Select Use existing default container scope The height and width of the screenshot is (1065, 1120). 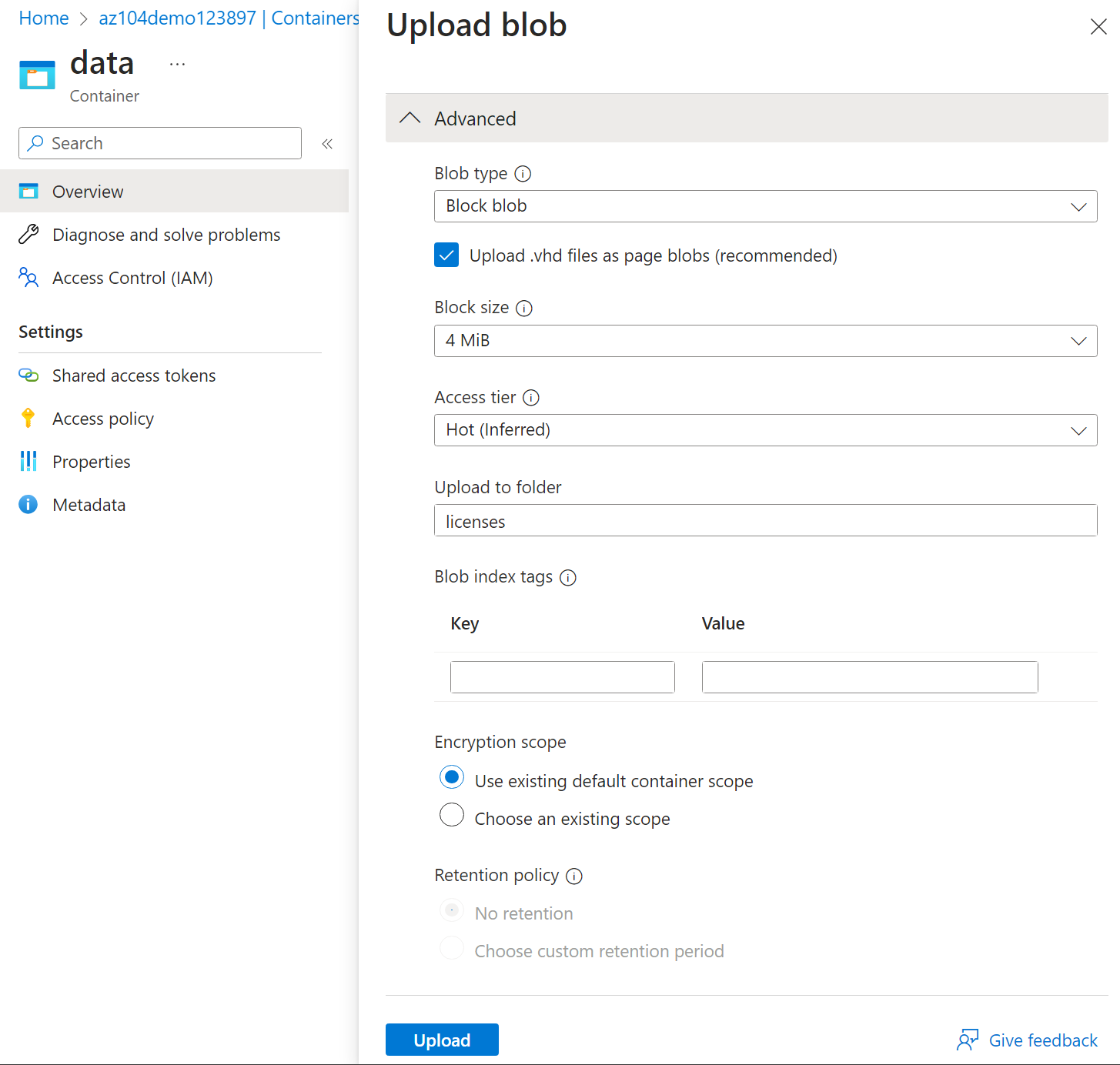[452, 778]
